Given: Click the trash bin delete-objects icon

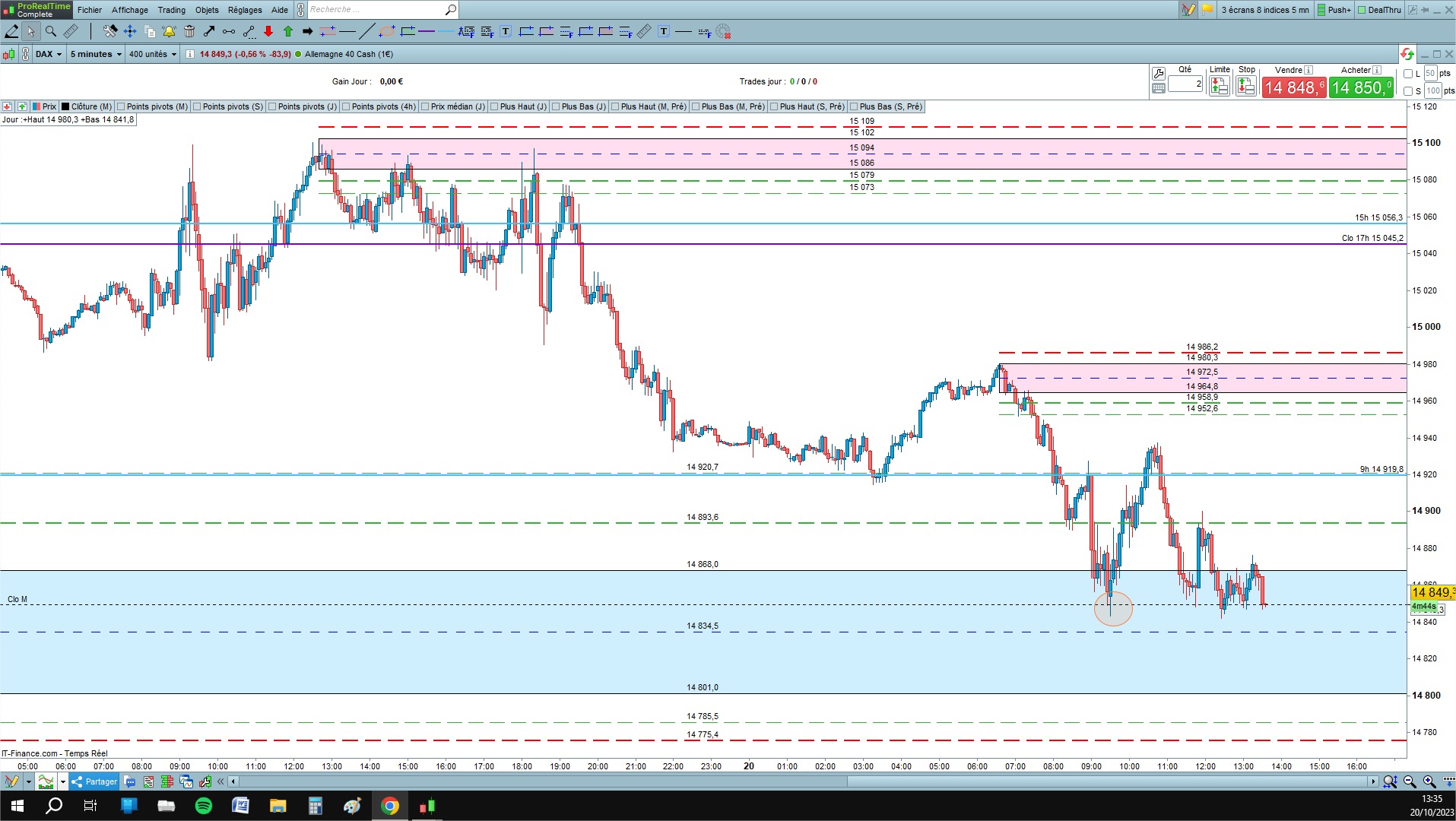Looking at the screenshot, I should coord(189,31).
